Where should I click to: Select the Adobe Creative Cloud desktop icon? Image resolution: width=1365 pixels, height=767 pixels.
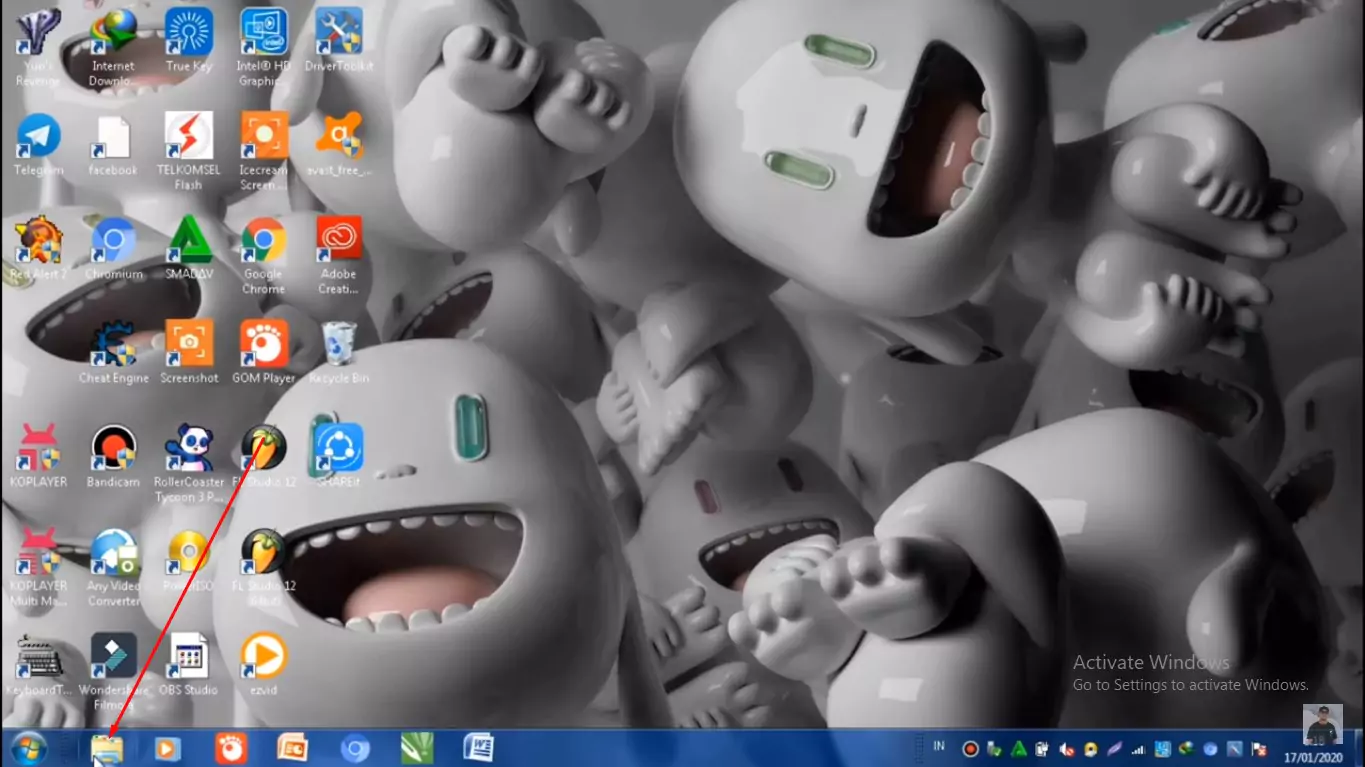339,256
